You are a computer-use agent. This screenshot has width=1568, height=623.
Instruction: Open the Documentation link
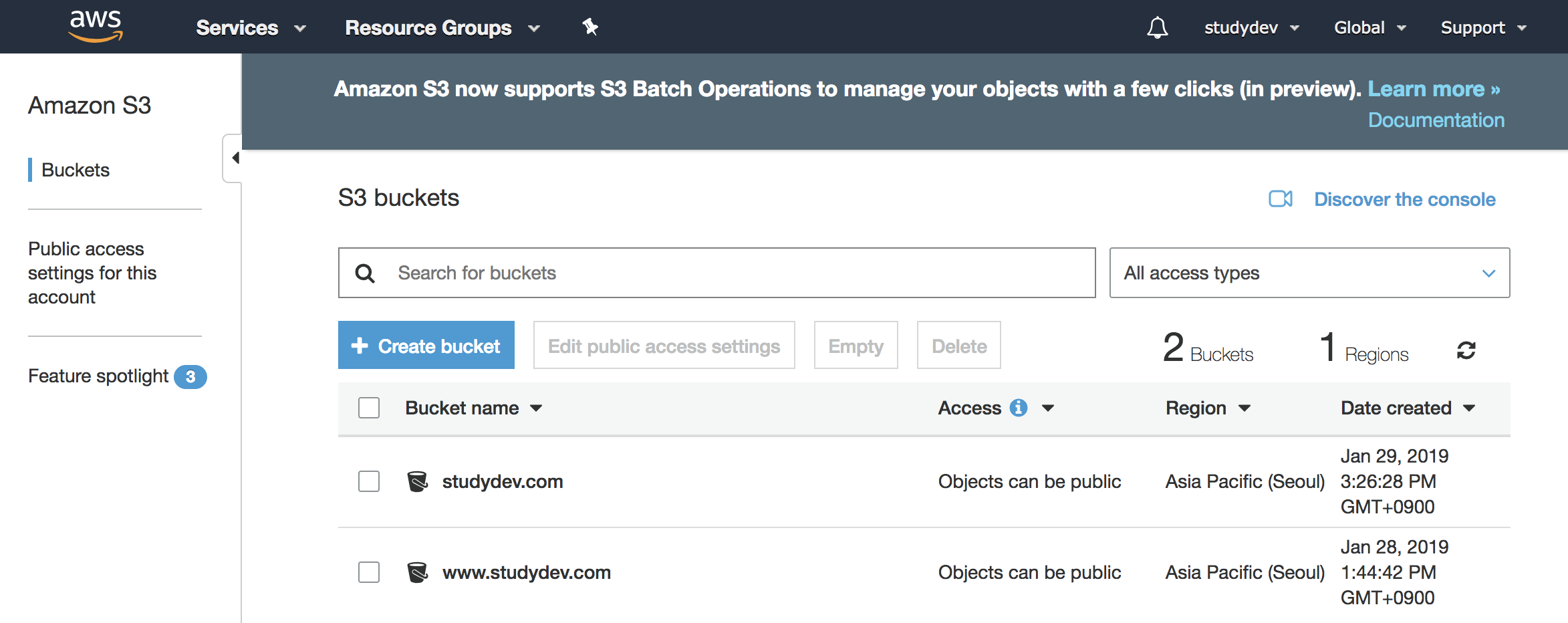(x=1436, y=120)
